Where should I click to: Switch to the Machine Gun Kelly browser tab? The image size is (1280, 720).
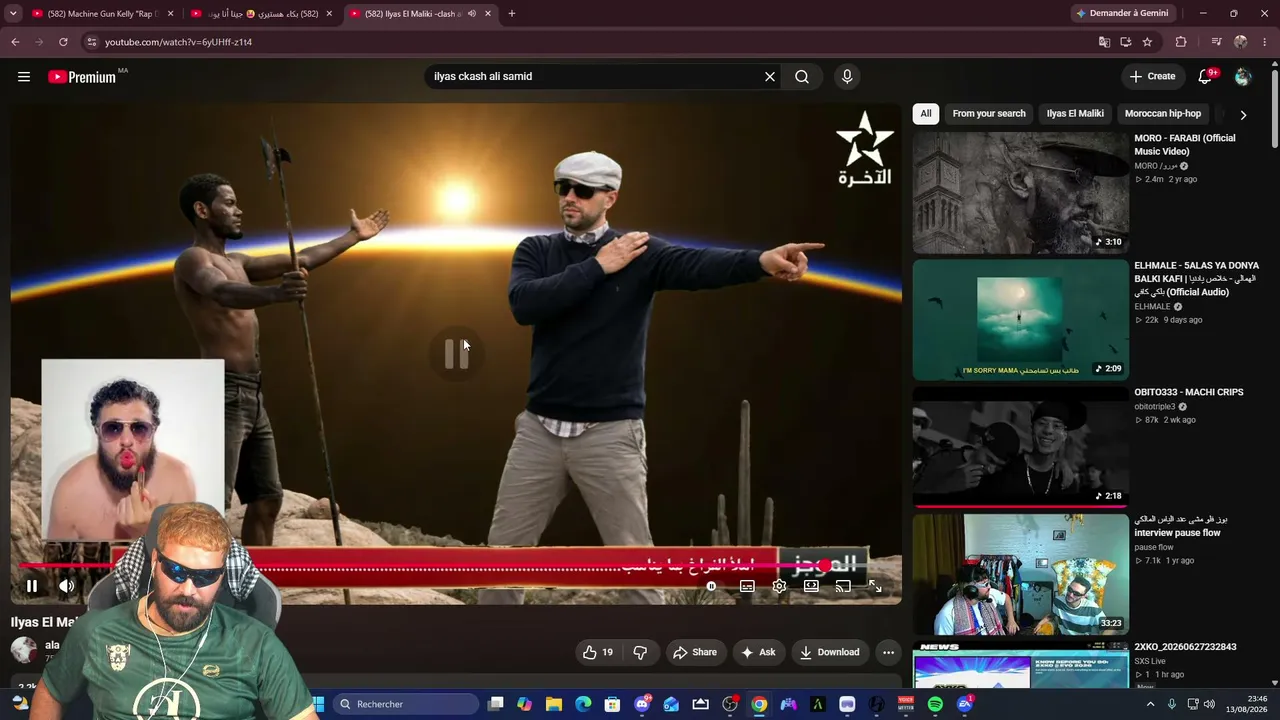(100, 14)
